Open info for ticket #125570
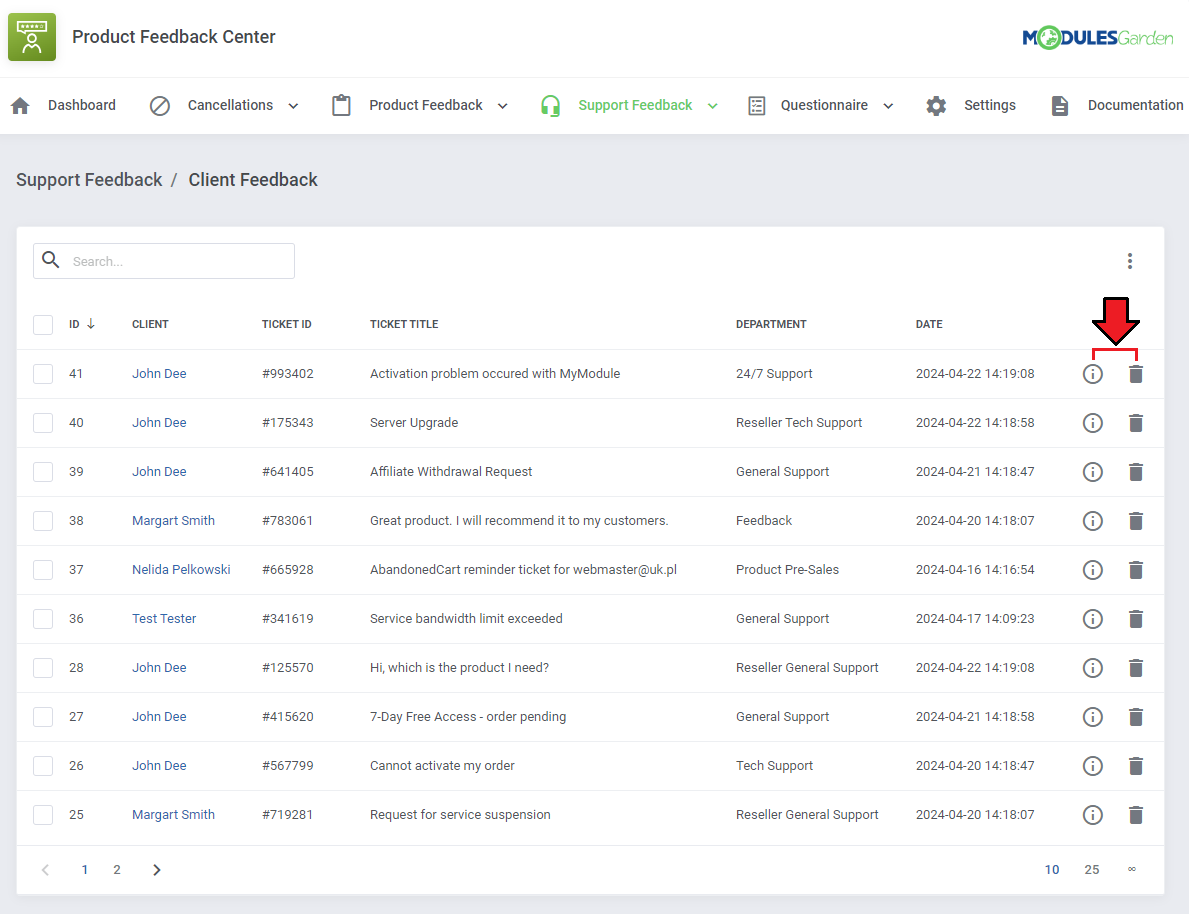Viewport: 1189px width, 914px height. pyautogui.click(x=1092, y=668)
